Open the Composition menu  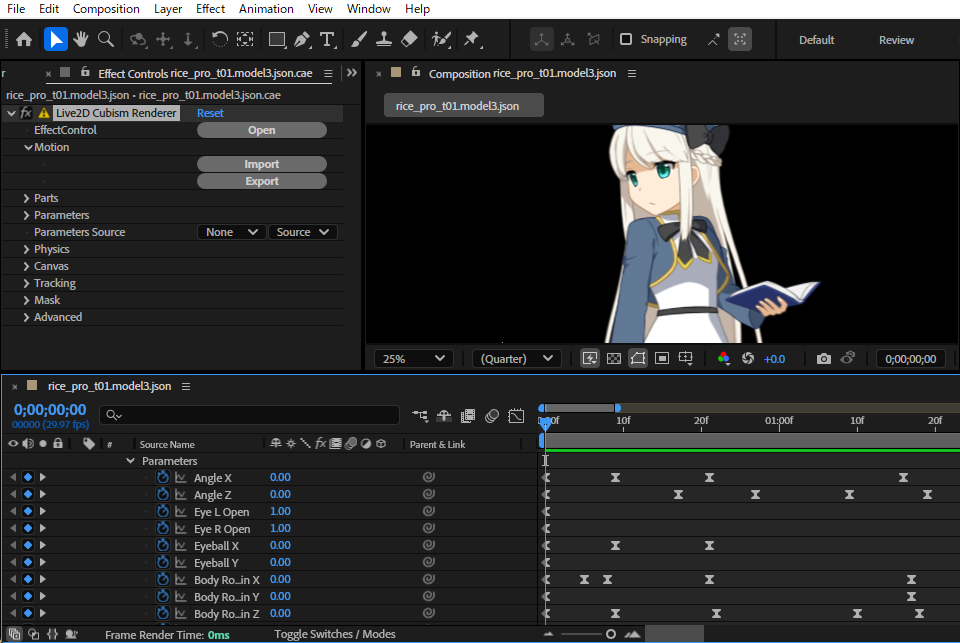click(x=106, y=9)
